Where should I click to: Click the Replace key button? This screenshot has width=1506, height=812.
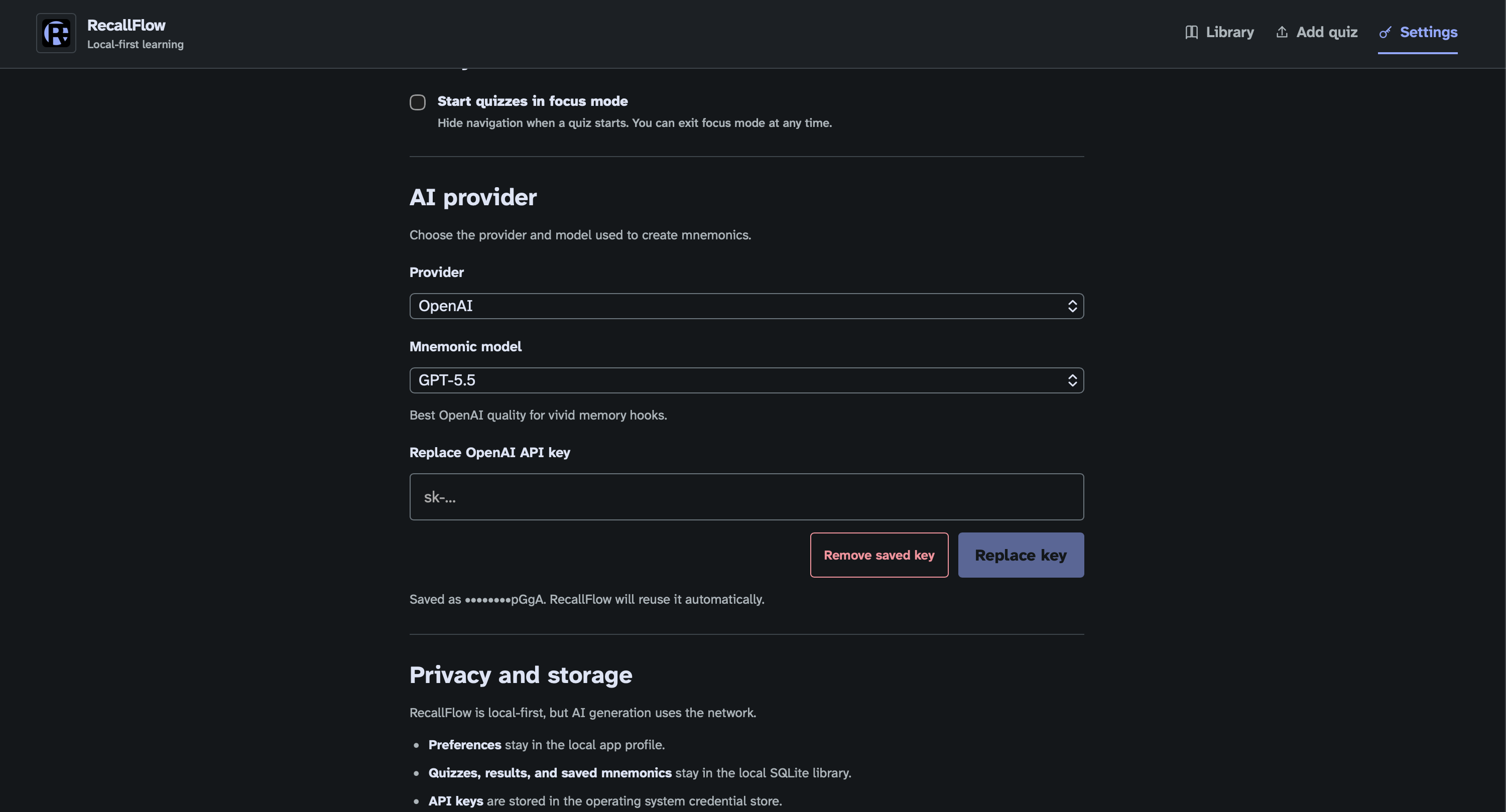click(1021, 556)
